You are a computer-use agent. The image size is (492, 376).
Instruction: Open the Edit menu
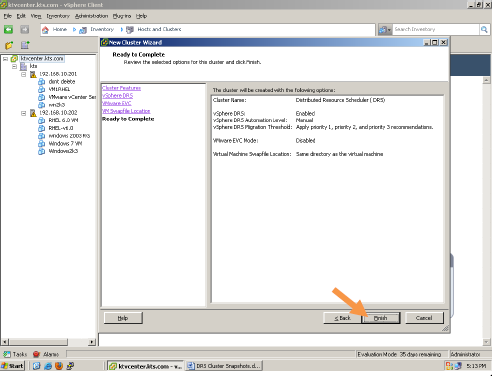(x=21, y=16)
